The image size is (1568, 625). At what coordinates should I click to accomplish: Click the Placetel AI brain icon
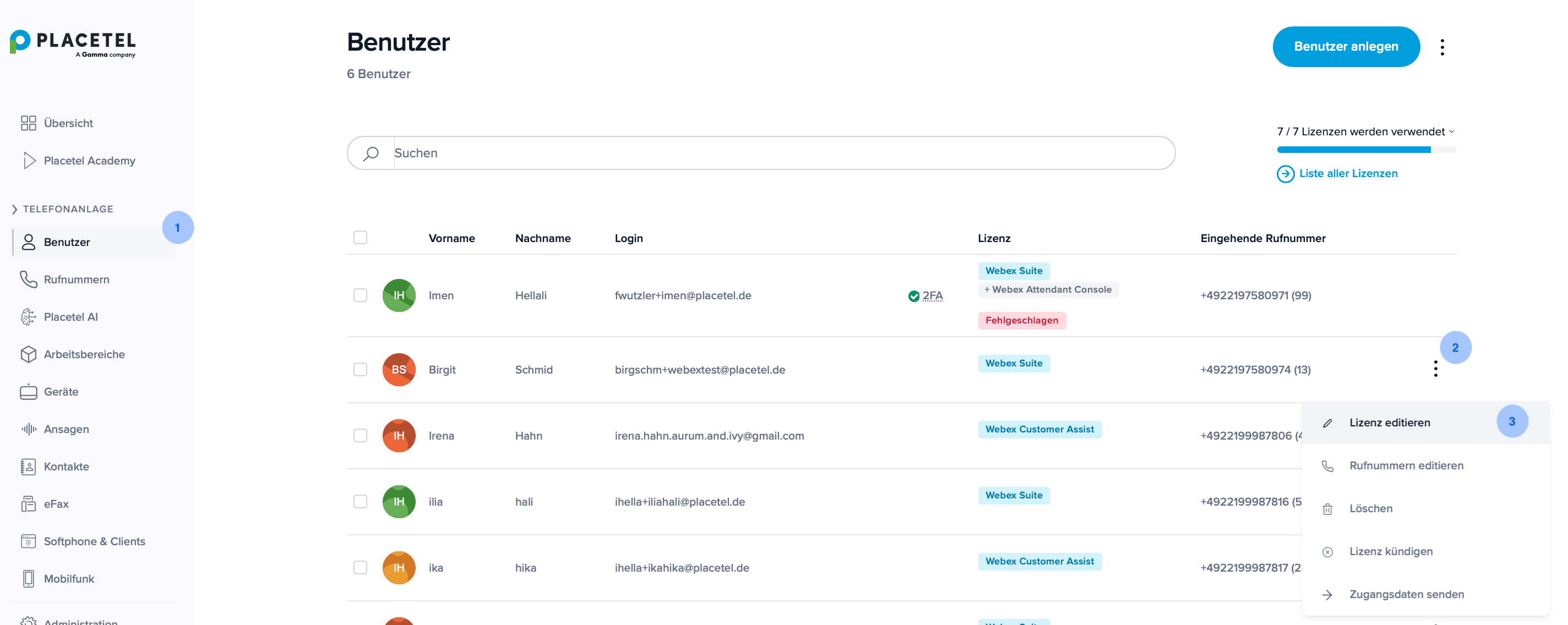pos(28,317)
